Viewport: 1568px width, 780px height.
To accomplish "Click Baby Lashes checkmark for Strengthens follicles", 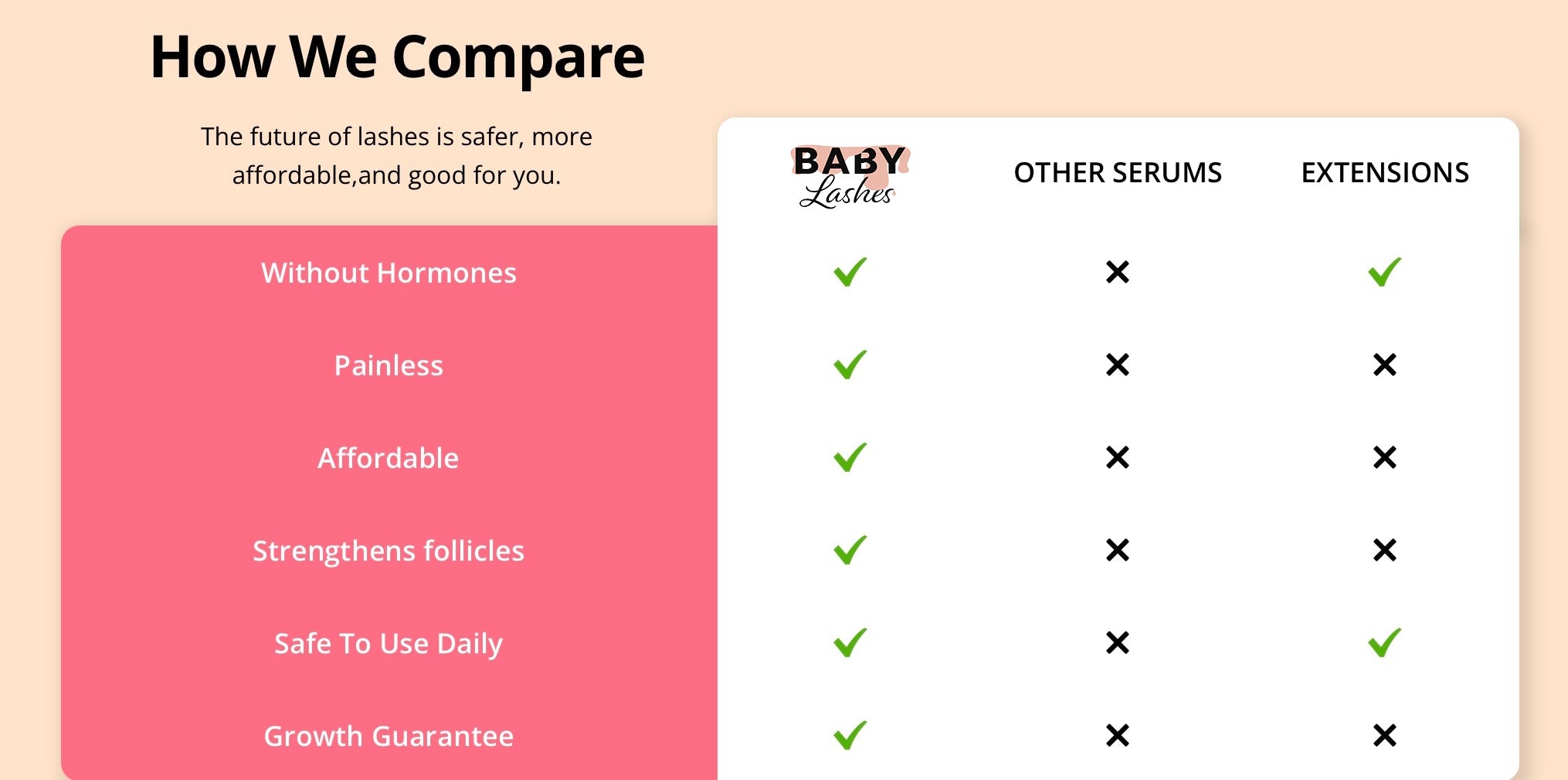I will [x=850, y=550].
